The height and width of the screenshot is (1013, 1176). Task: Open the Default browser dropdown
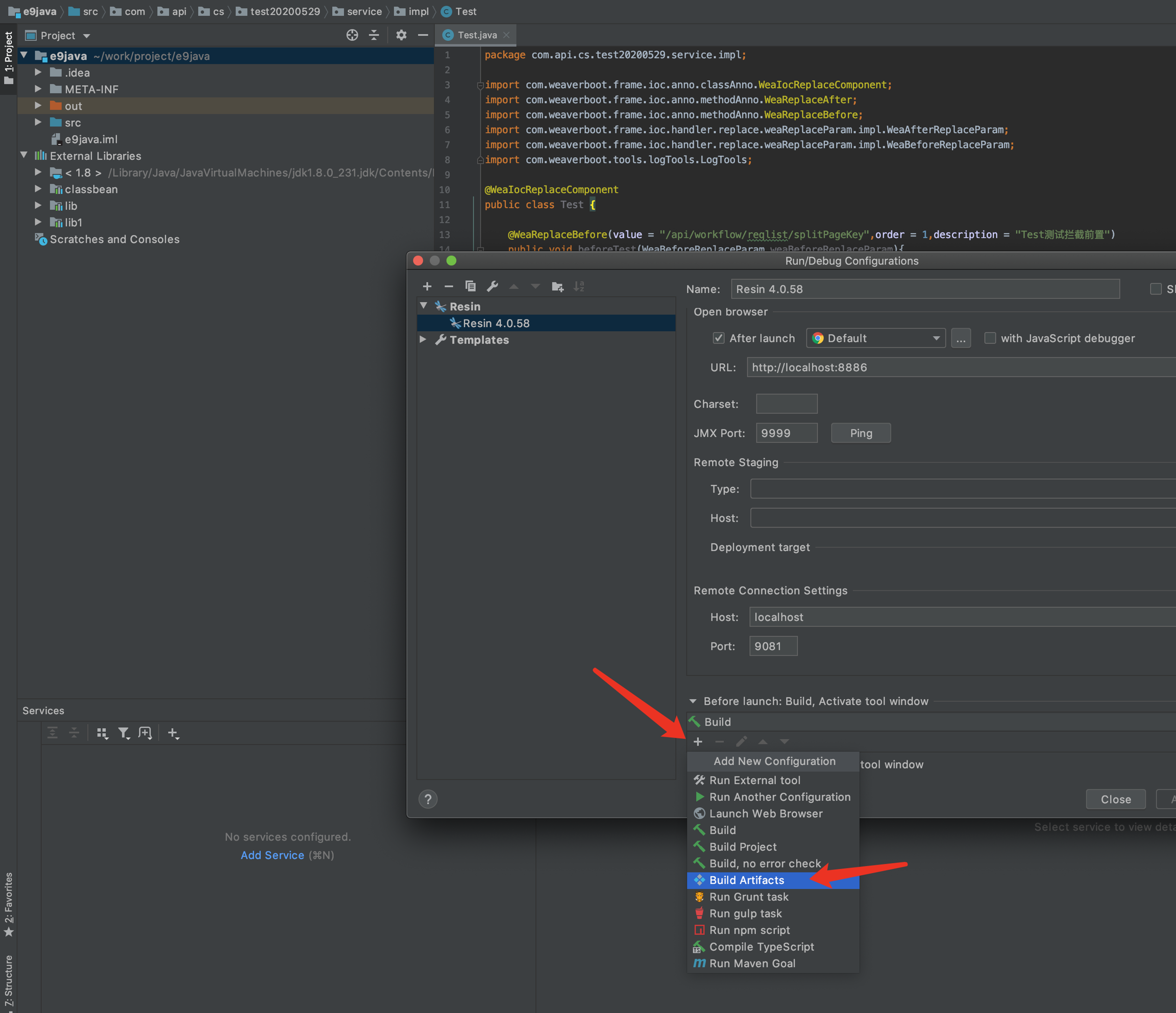point(876,338)
